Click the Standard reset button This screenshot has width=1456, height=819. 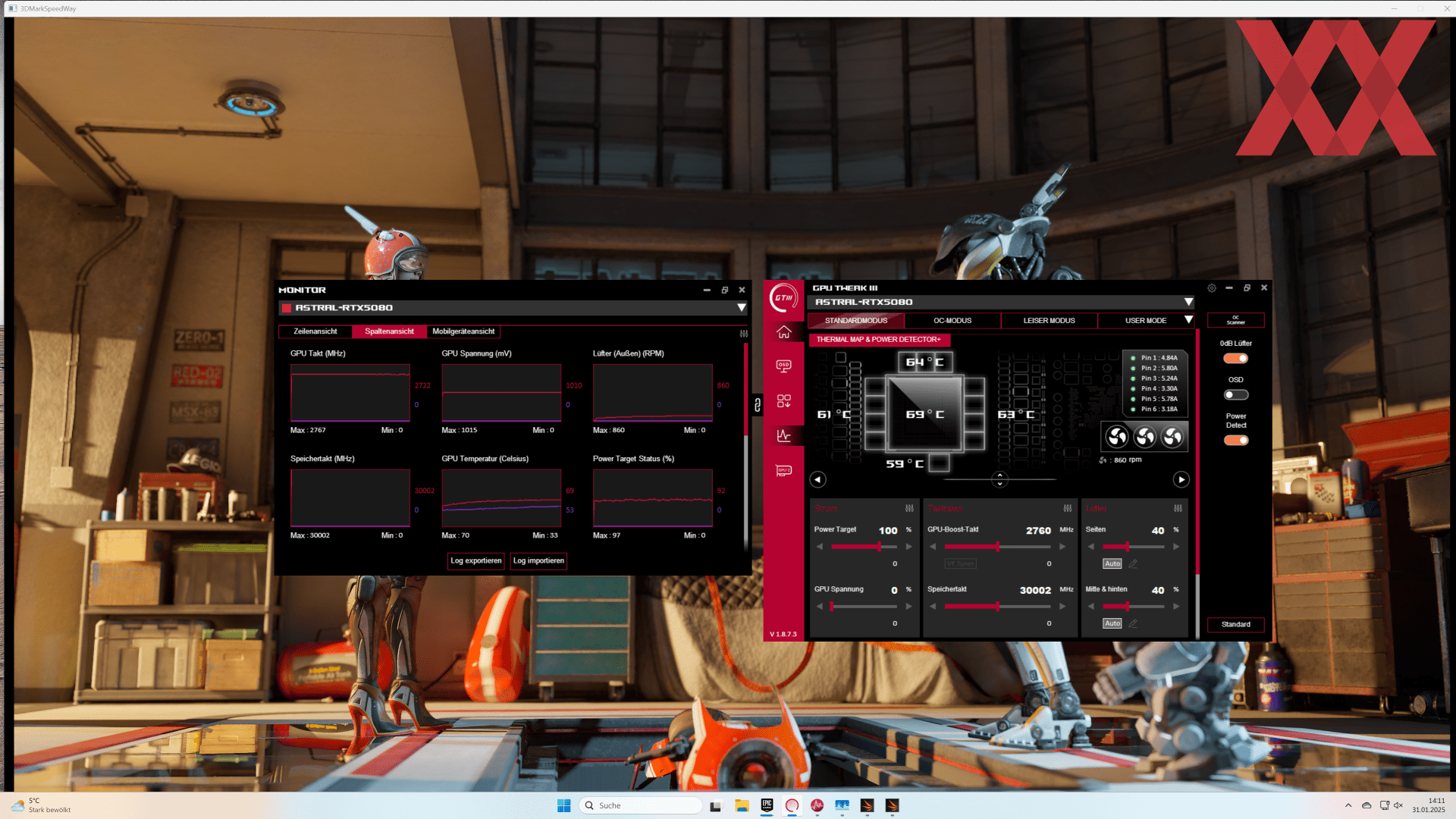1235,625
